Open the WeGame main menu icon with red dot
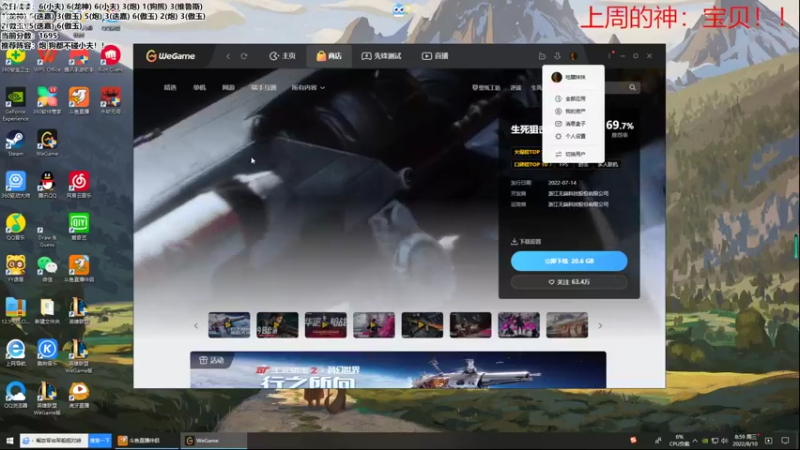800x450 pixels. [610, 55]
